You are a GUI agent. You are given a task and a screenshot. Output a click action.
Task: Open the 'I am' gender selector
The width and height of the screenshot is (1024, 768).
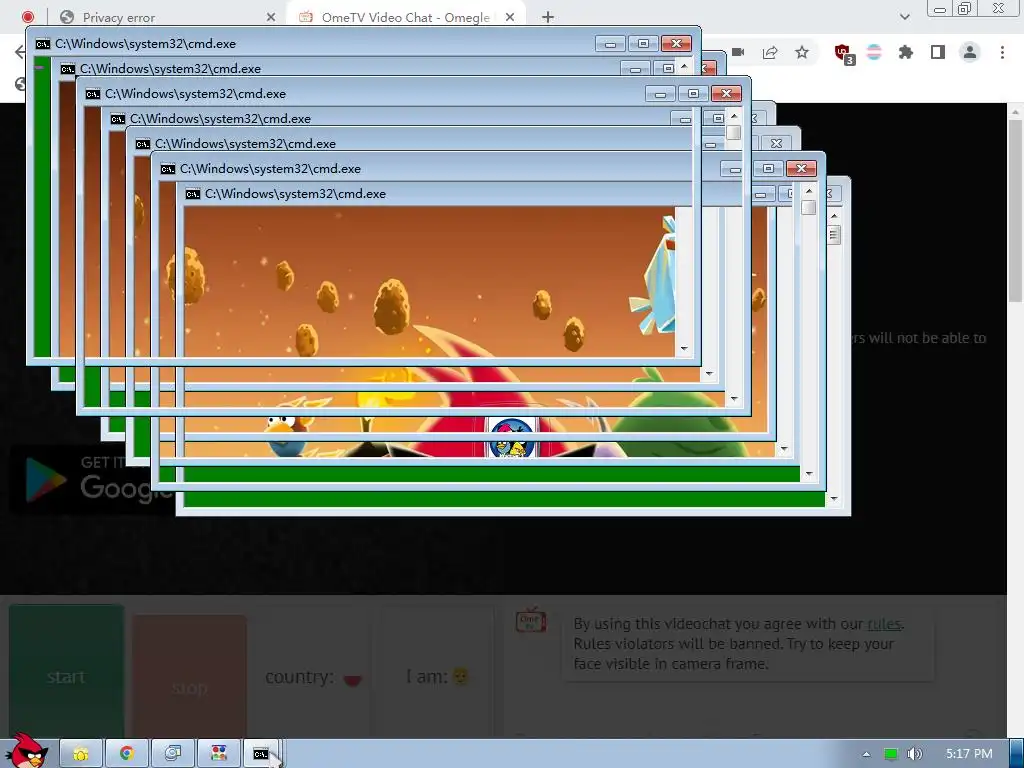pyautogui.click(x=437, y=677)
